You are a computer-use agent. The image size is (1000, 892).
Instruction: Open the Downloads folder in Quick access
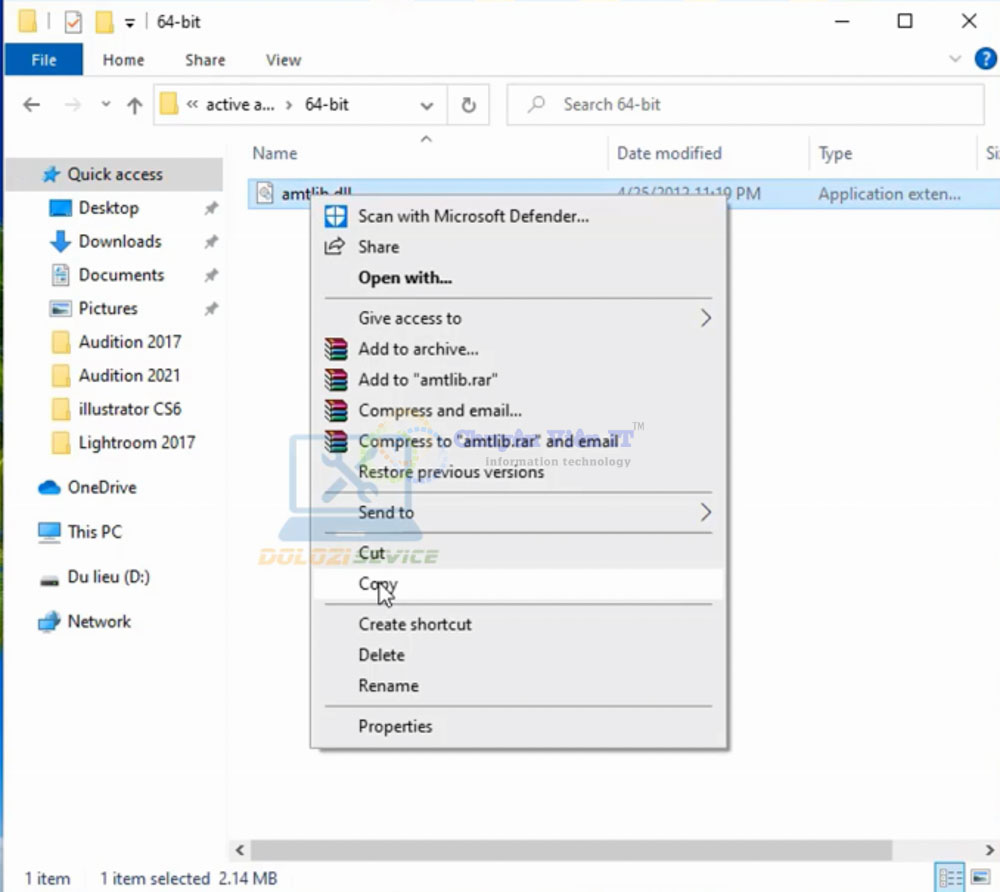(119, 241)
